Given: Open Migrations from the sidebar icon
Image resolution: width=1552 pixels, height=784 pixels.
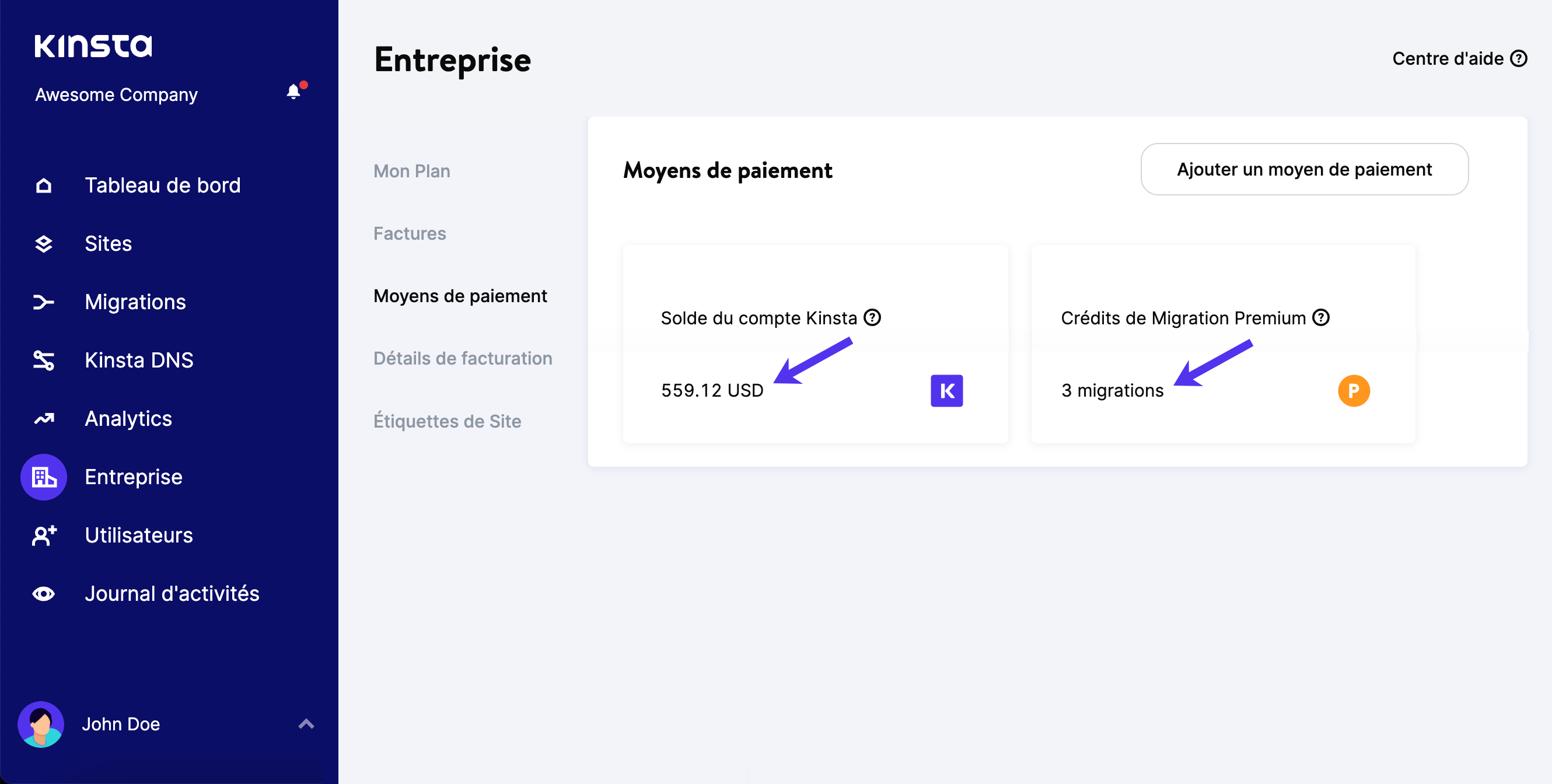Looking at the screenshot, I should click(43, 302).
